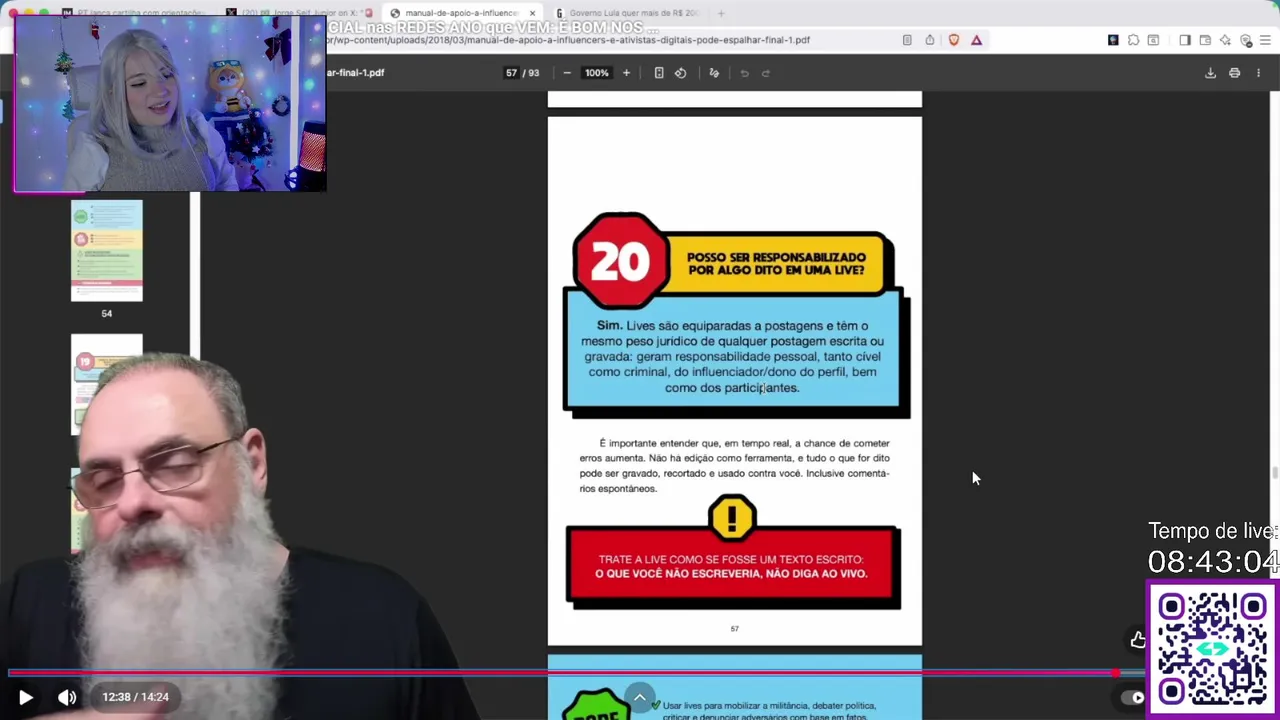Click the thumbs up like icon

pos(1137,639)
